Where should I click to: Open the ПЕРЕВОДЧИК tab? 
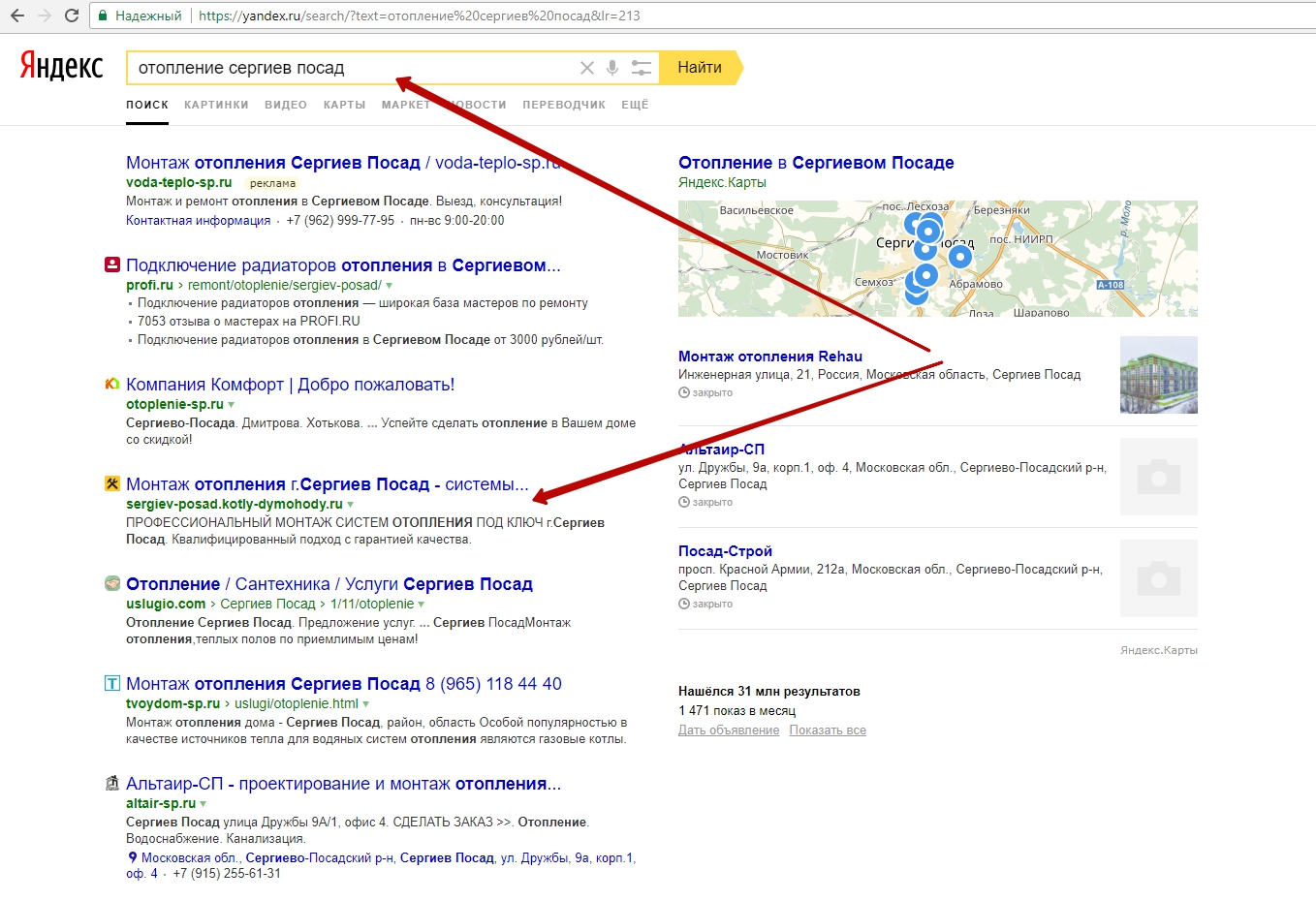[564, 105]
